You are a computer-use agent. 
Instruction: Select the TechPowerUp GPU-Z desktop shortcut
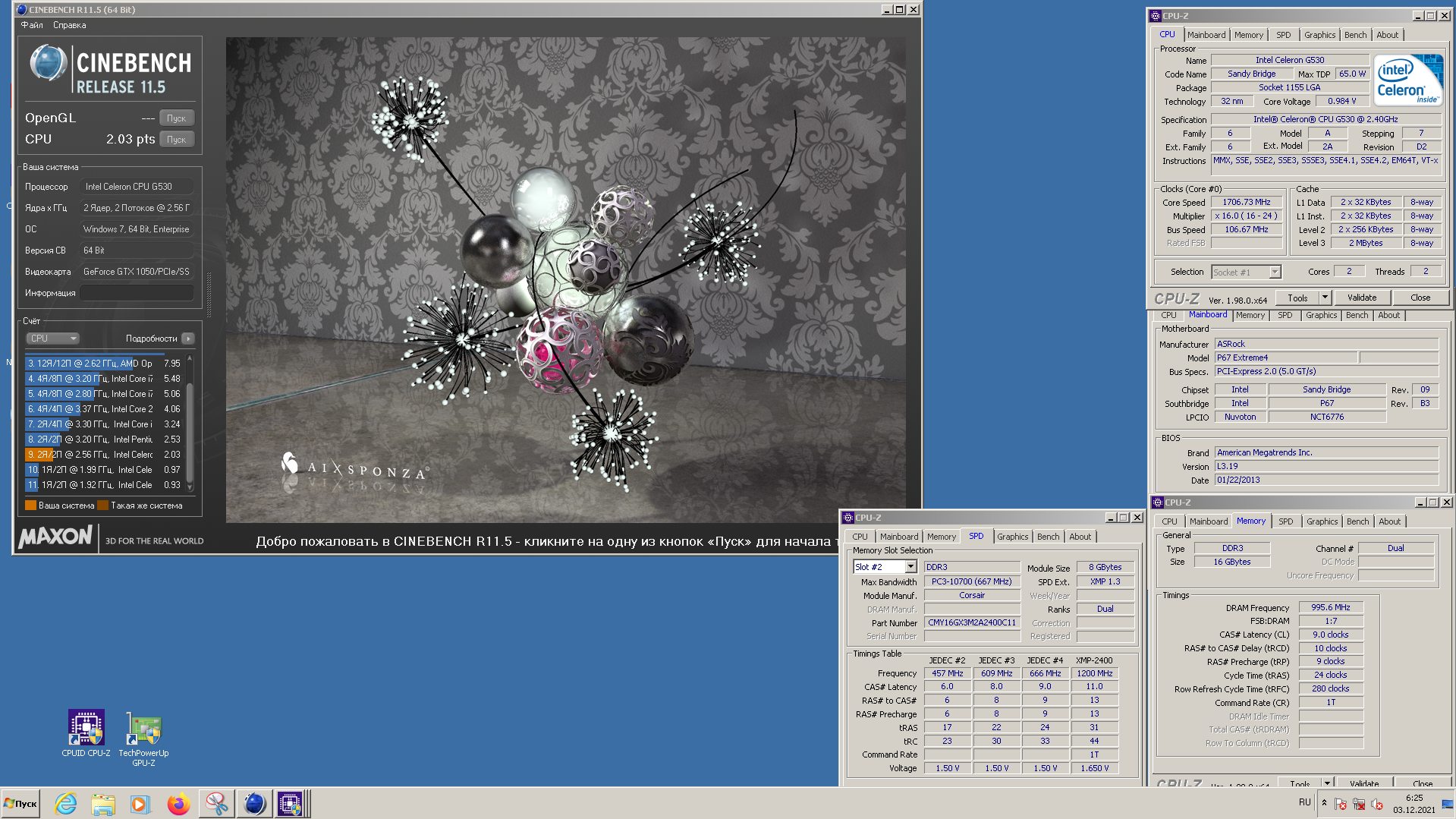pyautogui.click(x=143, y=739)
